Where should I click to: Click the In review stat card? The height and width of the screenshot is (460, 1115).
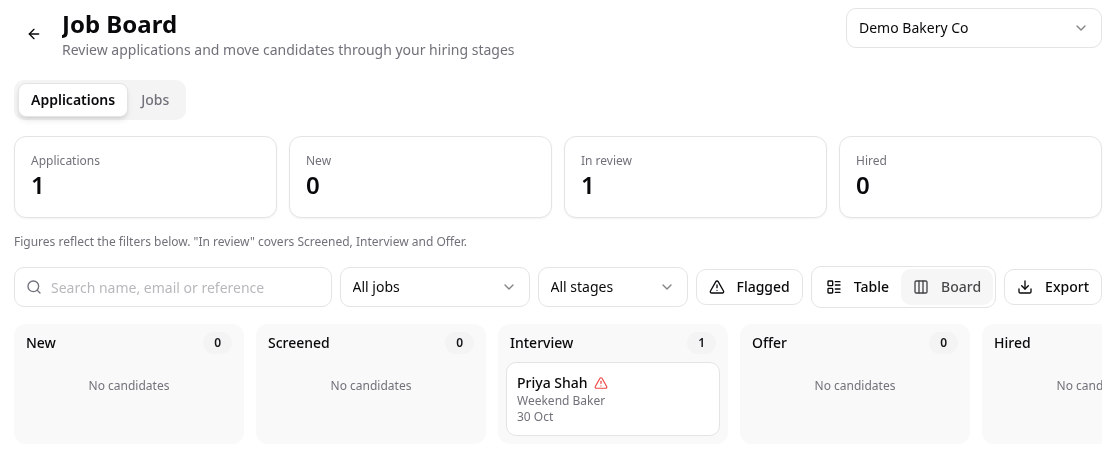click(695, 177)
